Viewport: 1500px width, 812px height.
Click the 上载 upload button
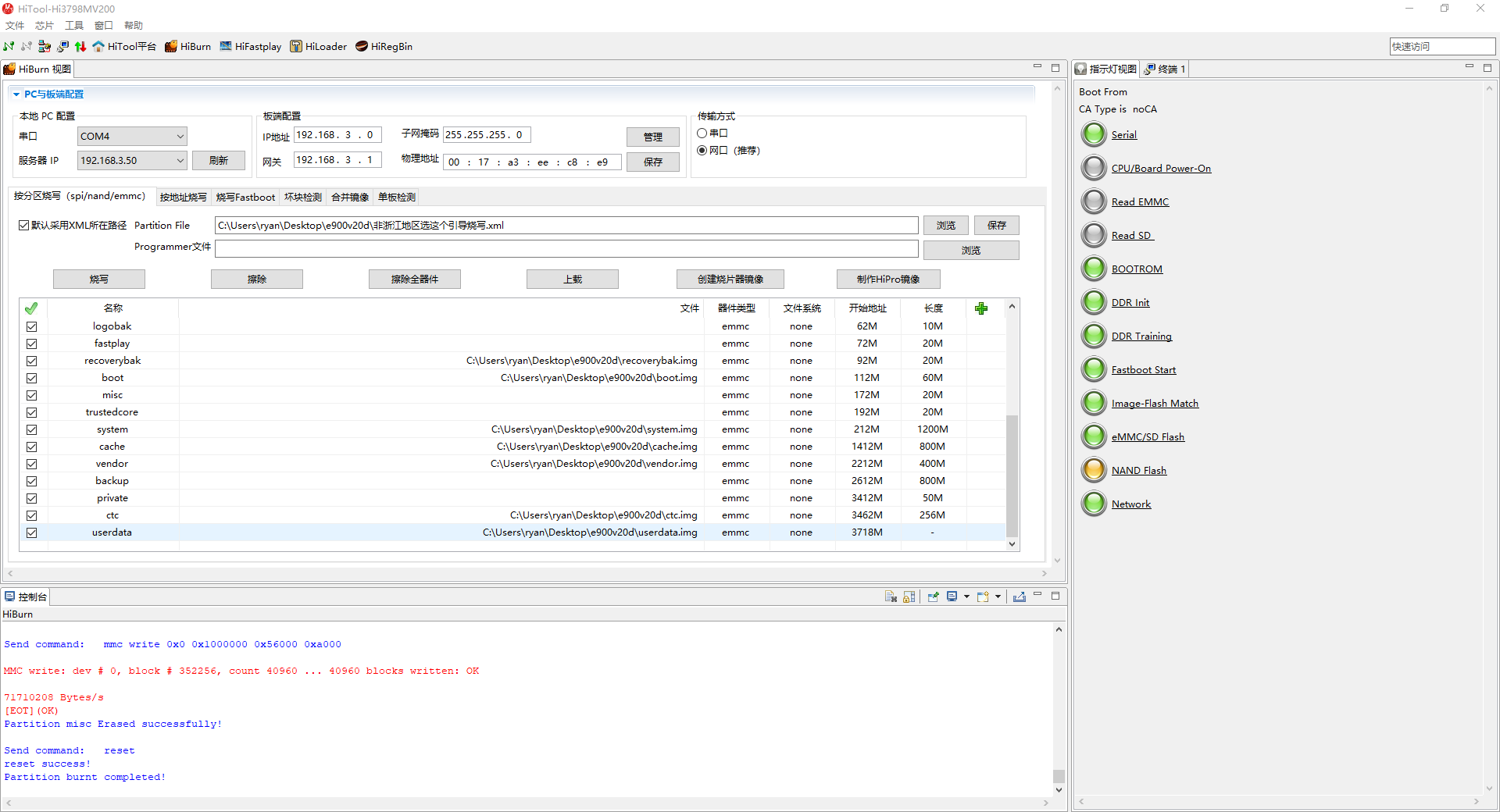573,280
